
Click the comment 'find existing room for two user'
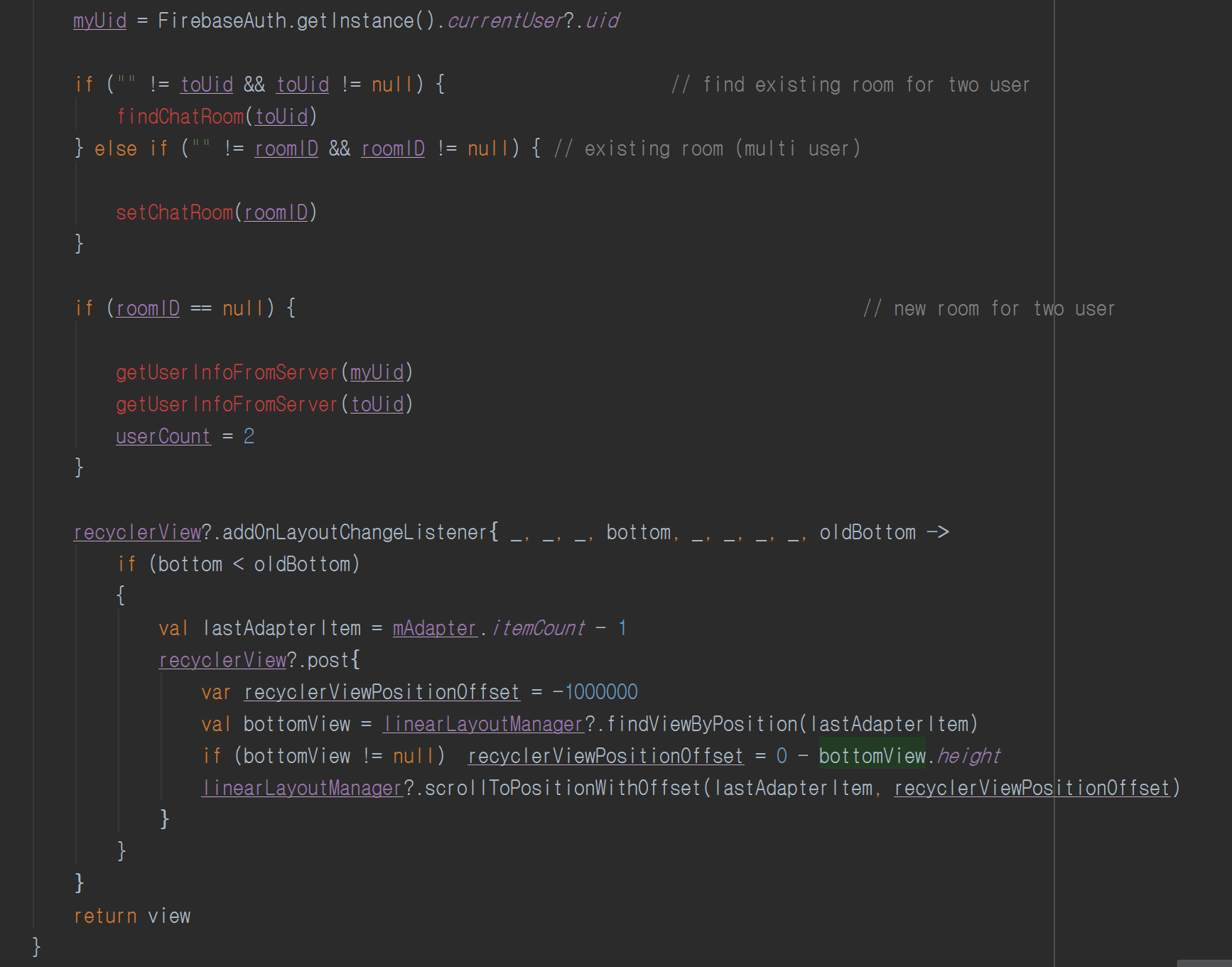point(850,85)
